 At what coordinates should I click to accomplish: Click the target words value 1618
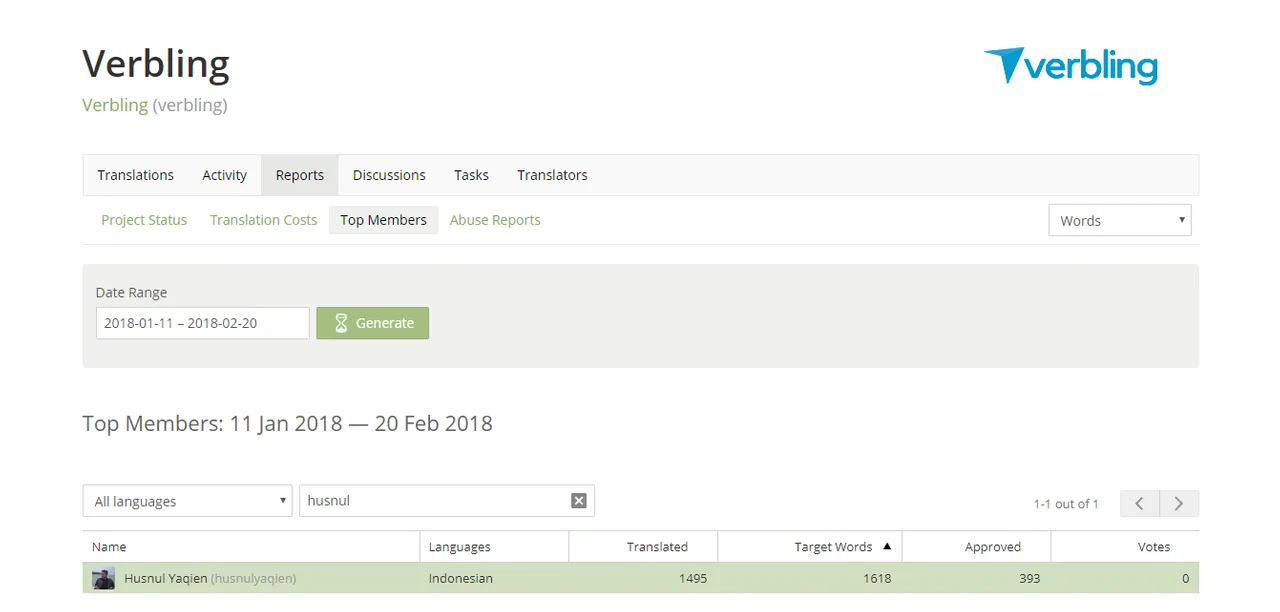point(876,578)
